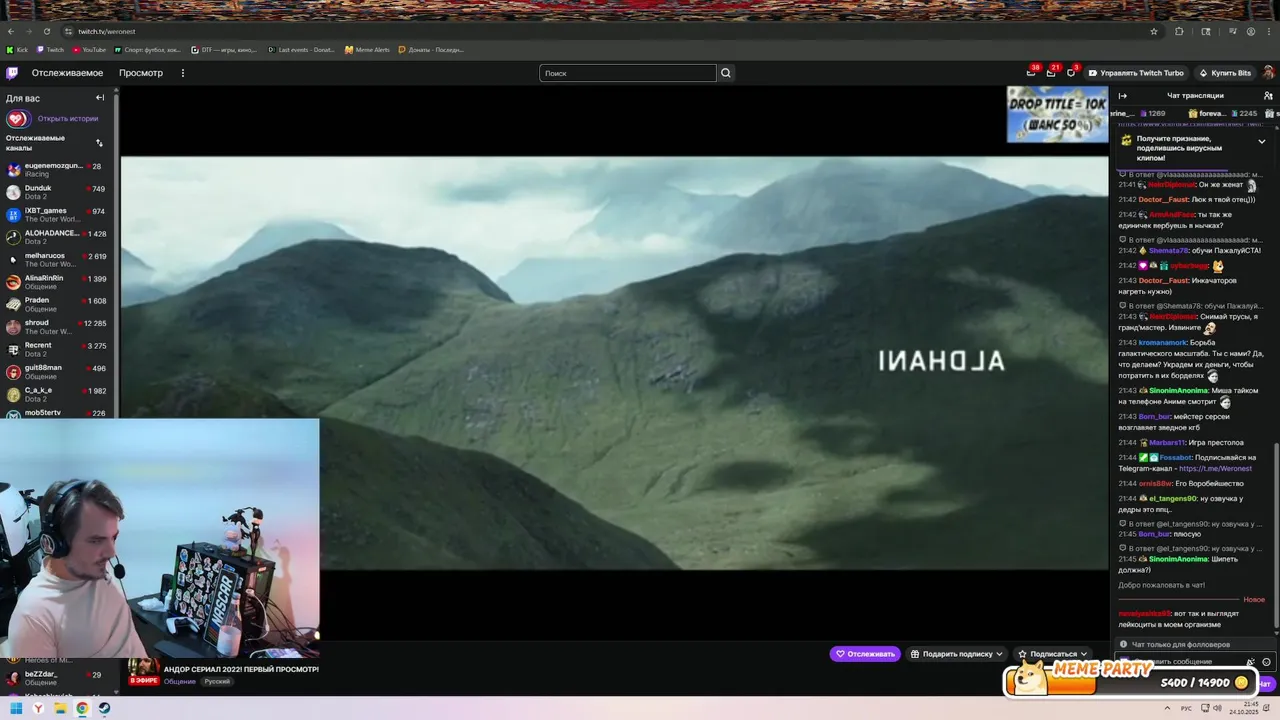Reload the browser page
Screen dimensions: 1280x720
point(48,31)
